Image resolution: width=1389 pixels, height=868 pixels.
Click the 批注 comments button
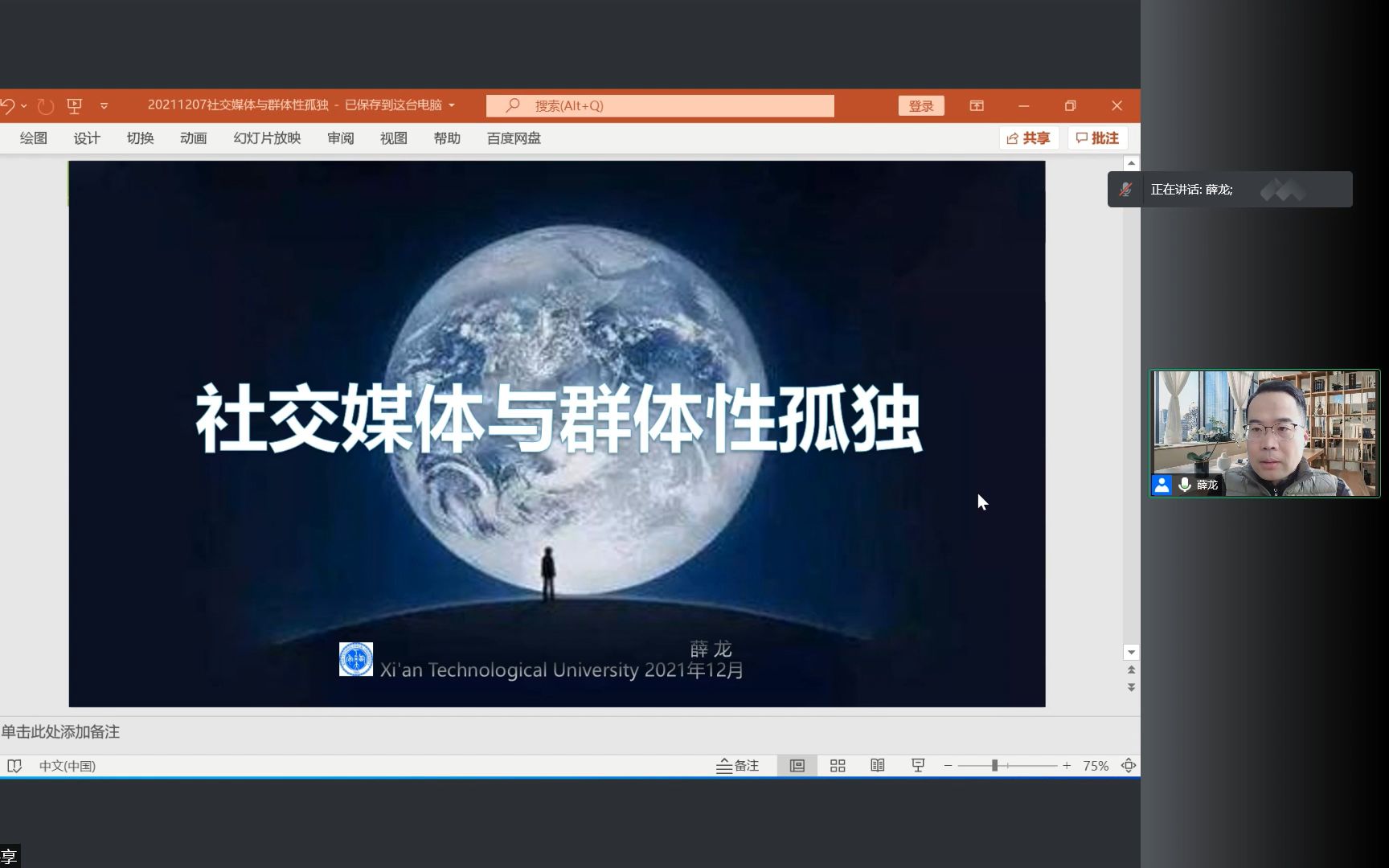[x=1097, y=138]
